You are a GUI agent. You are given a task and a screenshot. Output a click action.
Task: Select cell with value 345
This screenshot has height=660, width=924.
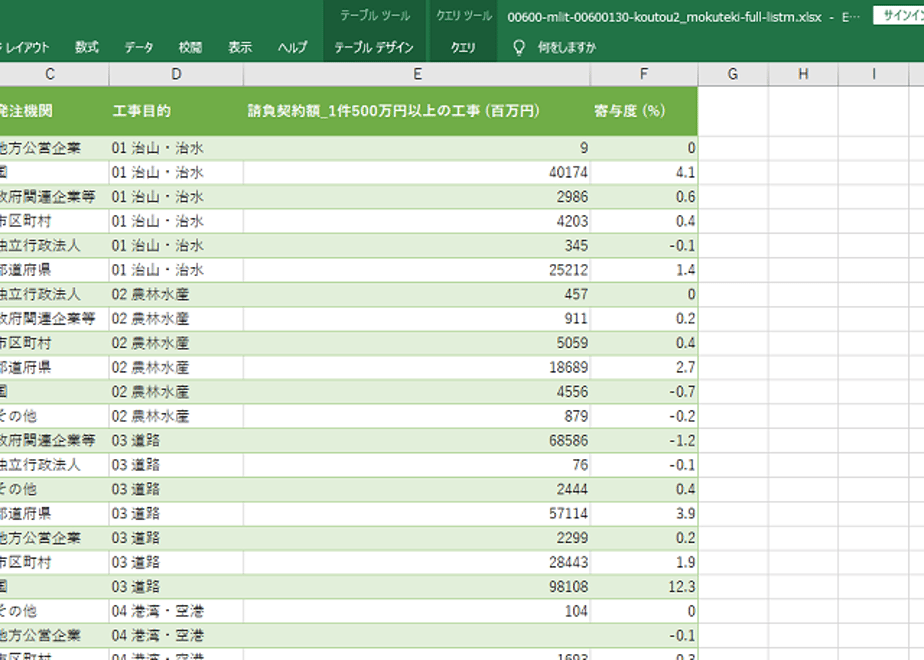click(417, 246)
